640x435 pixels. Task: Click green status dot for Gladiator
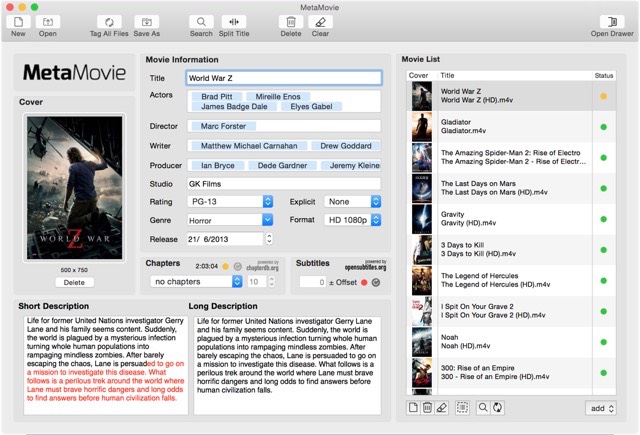pyautogui.click(x=604, y=127)
